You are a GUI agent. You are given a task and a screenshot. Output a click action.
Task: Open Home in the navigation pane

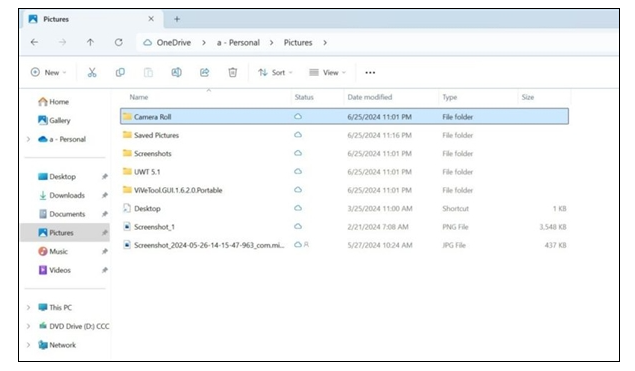[53, 102]
